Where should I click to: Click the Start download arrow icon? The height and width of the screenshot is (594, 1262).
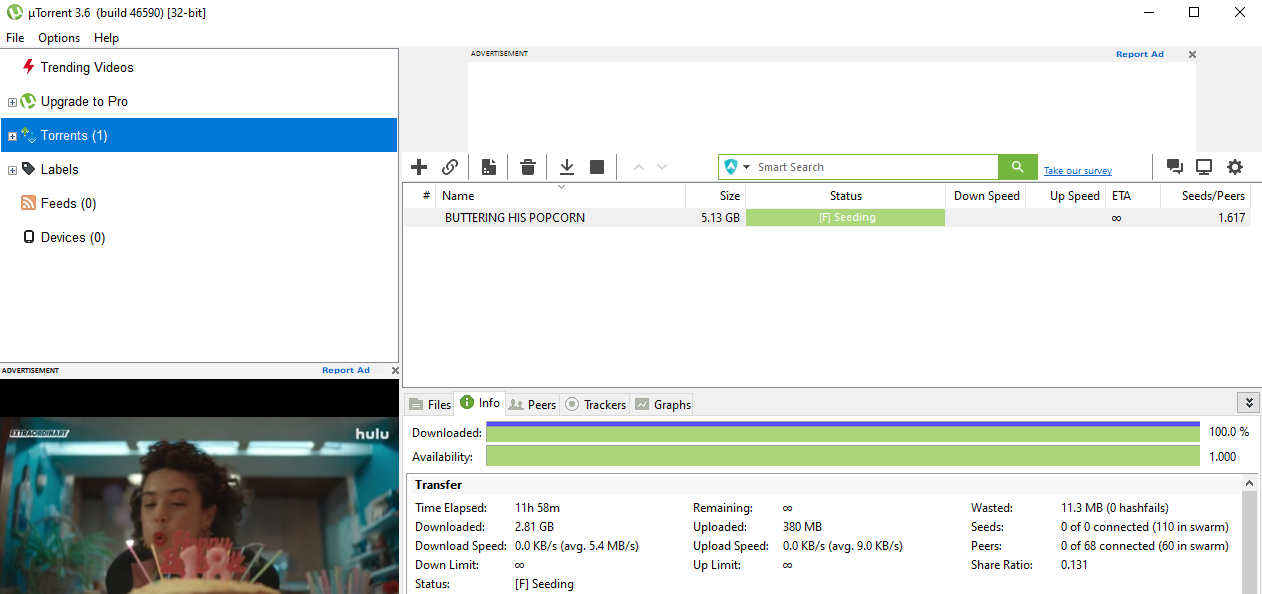click(x=566, y=167)
